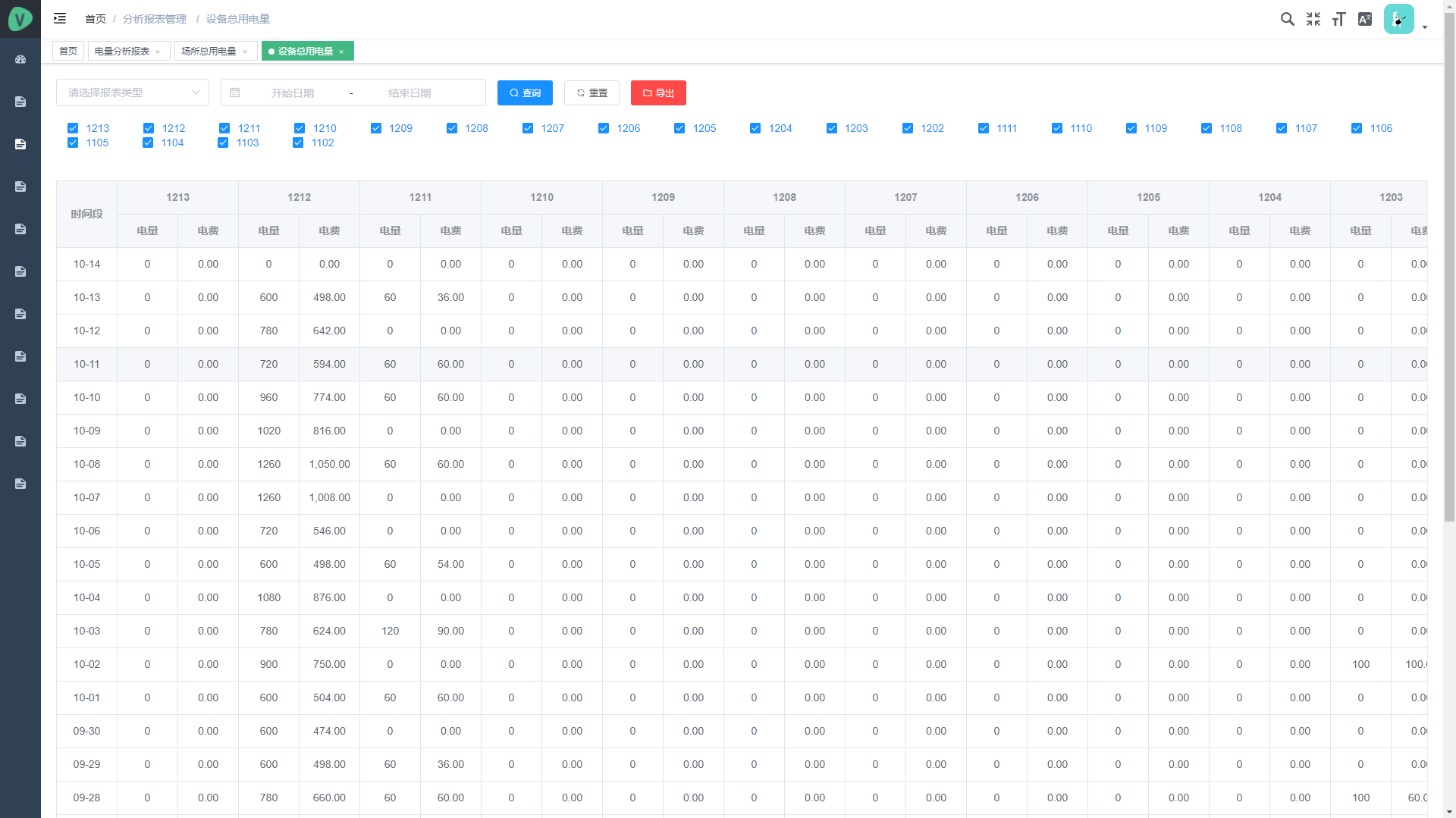Click the sidebar collapse hamburger icon
The width and height of the screenshot is (1456, 818).
60,18
